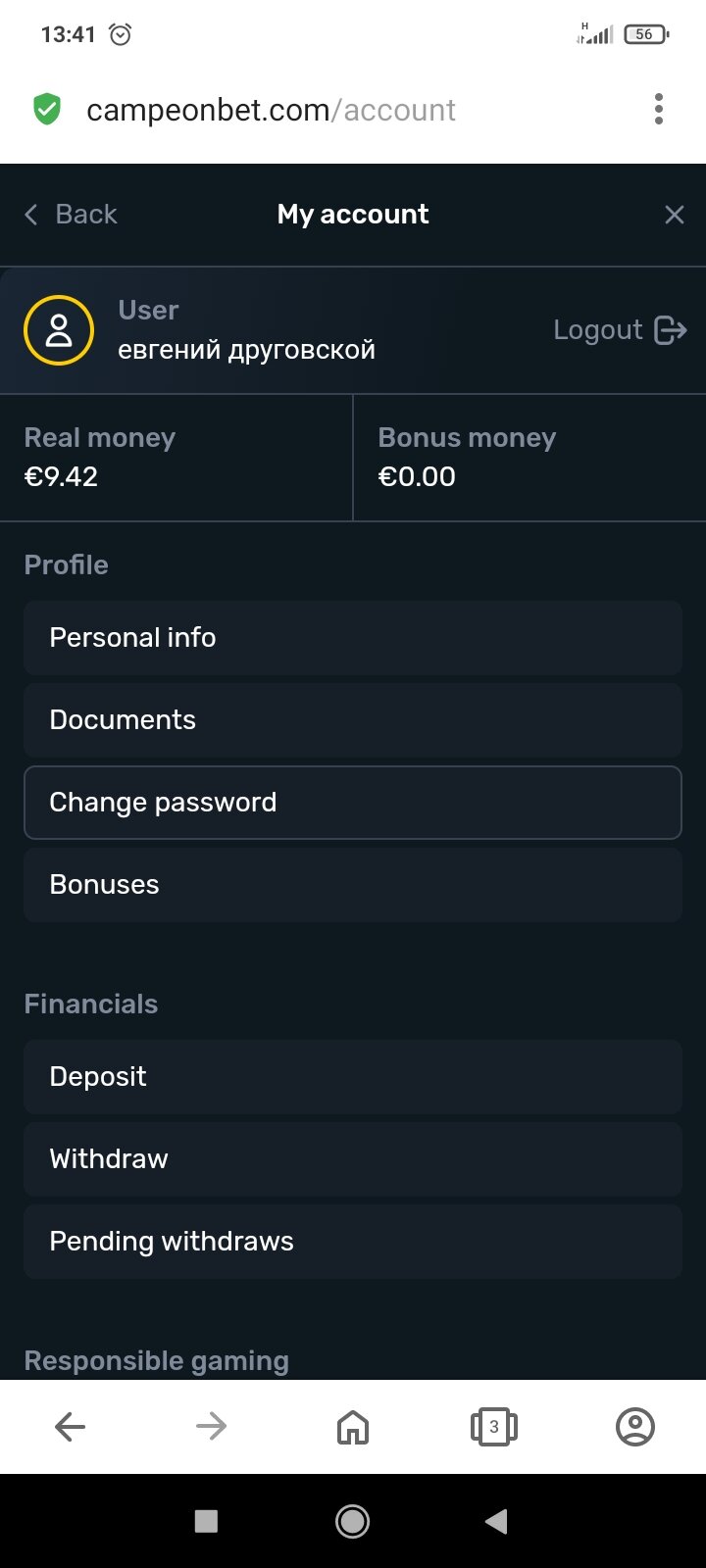Viewport: 706px width, 1568px height.
Task: Tap the browser three-dot menu icon
Action: (x=659, y=109)
